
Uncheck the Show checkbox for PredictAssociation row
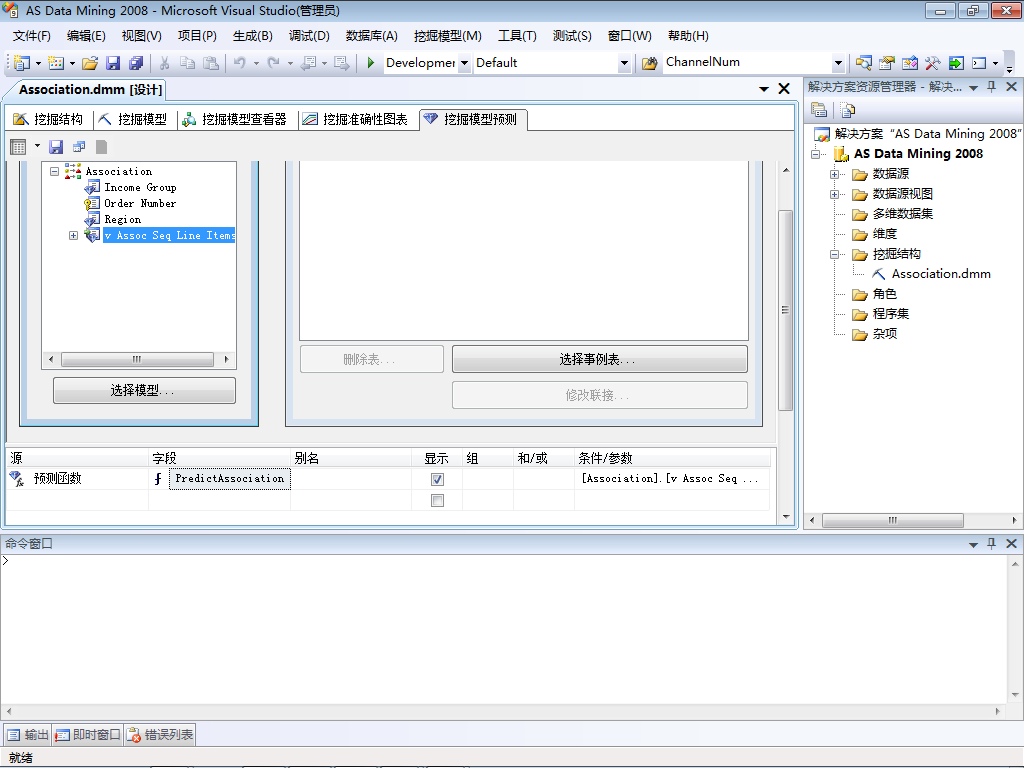pos(438,479)
